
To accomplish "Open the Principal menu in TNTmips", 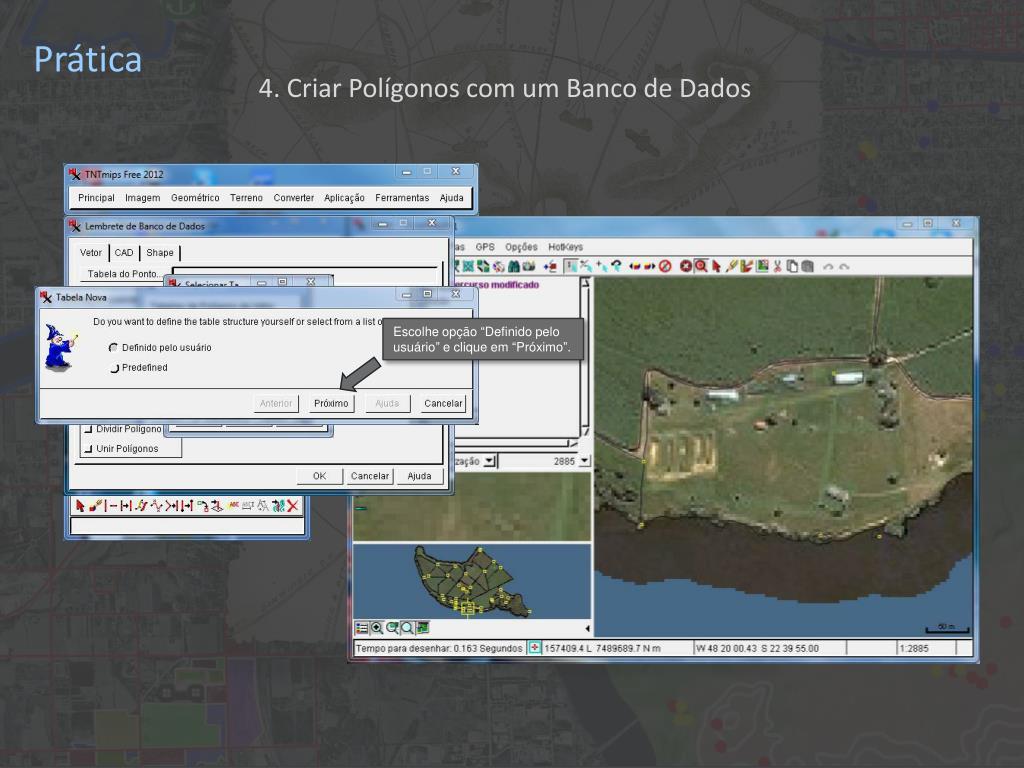I will (x=96, y=198).
